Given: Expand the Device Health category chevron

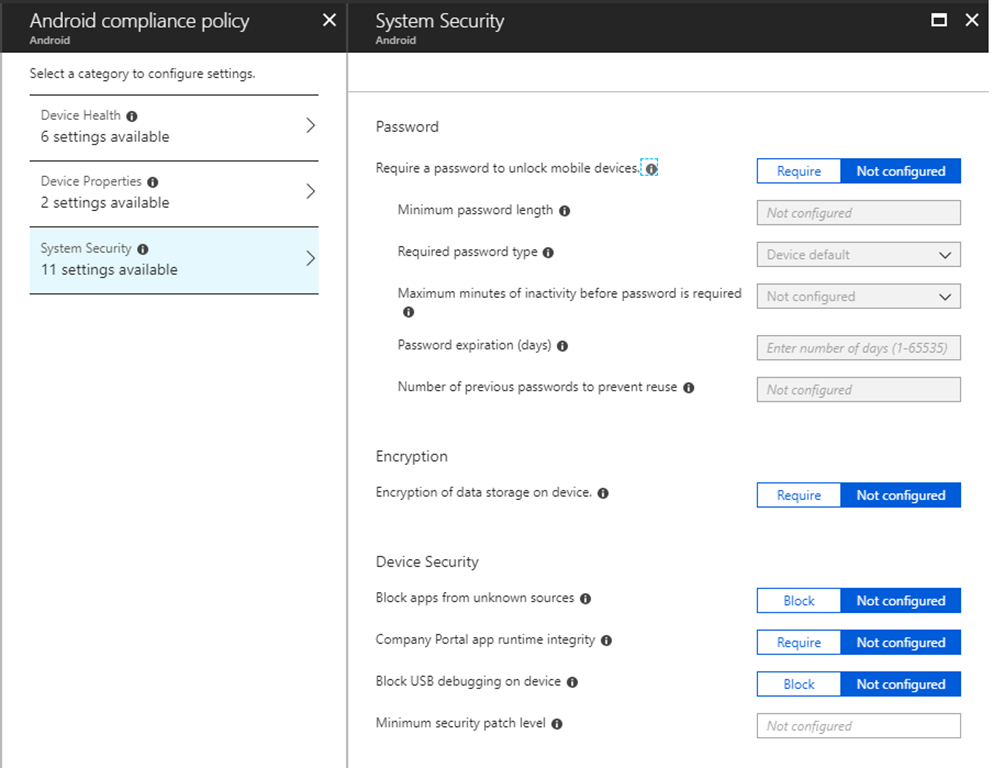Looking at the screenshot, I should (310, 126).
